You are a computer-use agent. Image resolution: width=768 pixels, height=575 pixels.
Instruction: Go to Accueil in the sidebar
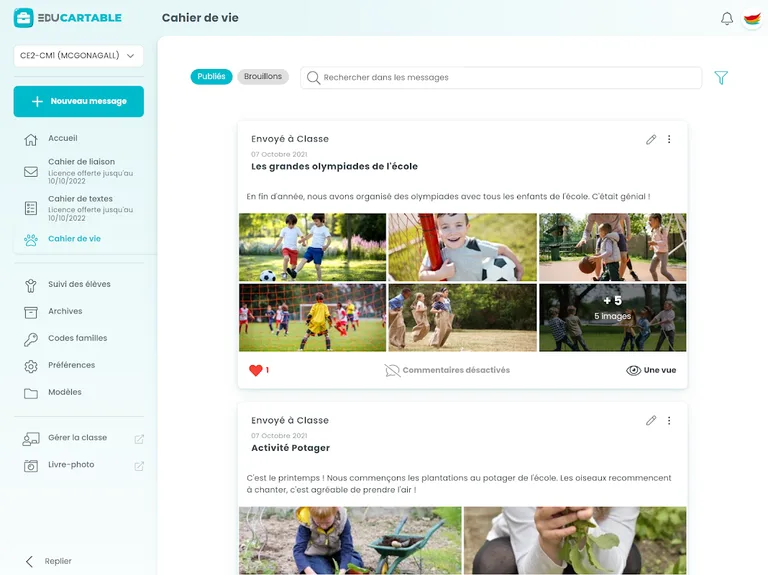[x=63, y=138]
